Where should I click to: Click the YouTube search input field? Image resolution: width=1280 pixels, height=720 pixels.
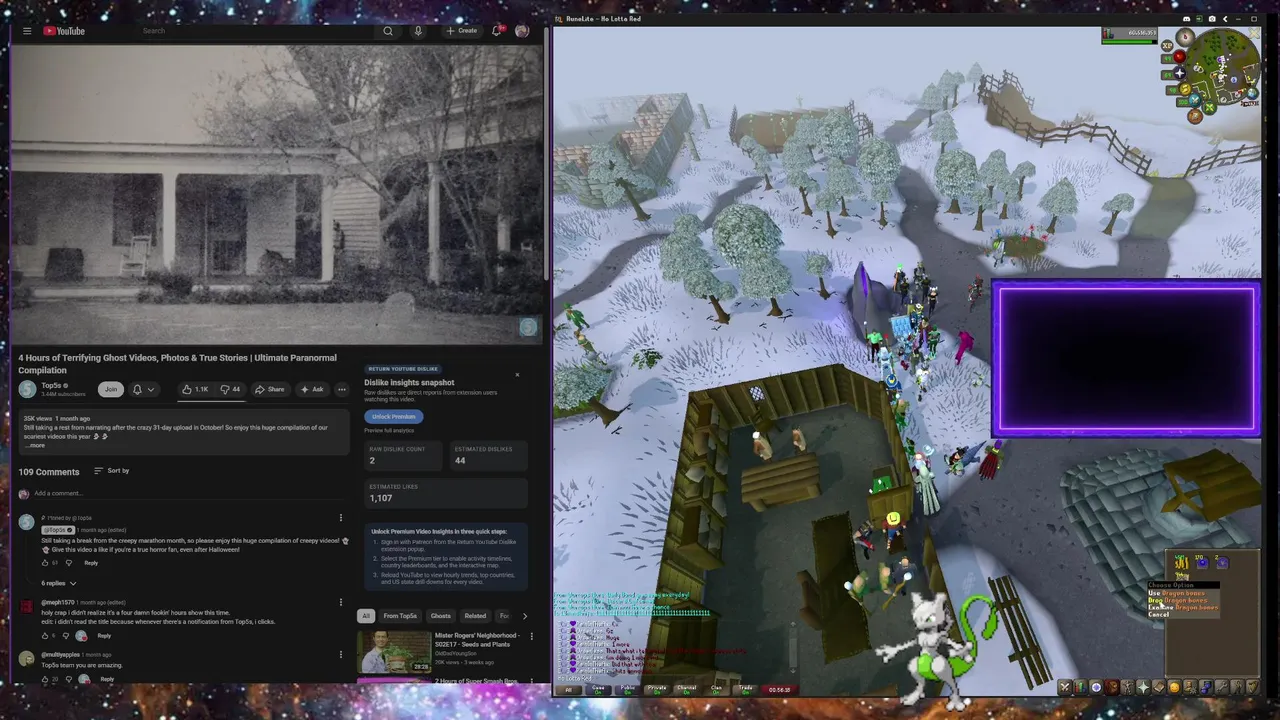click(x=257, y=31)
